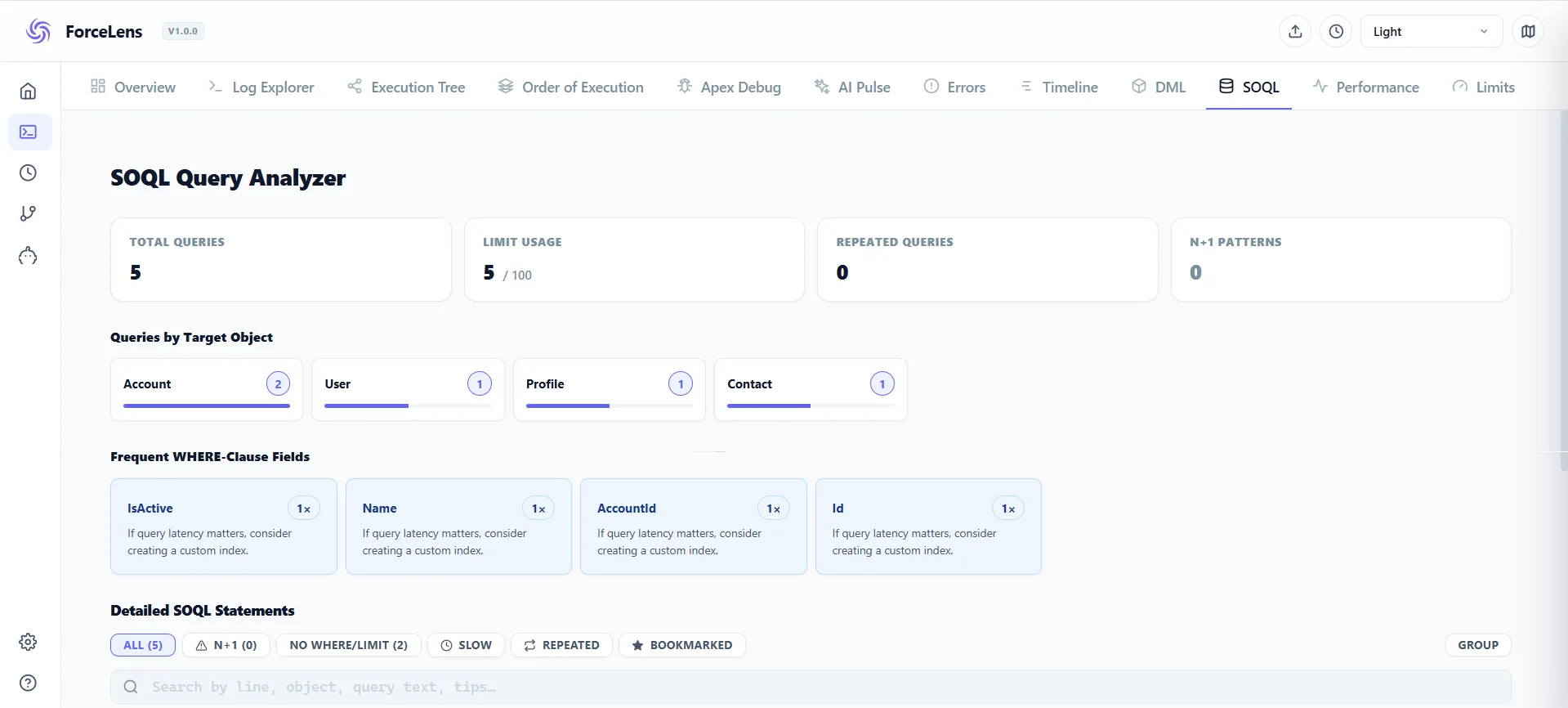This screenshot has height=708, width=1568.
Task: Click the Total Queries stat card
Action: (x=281, y=259)
